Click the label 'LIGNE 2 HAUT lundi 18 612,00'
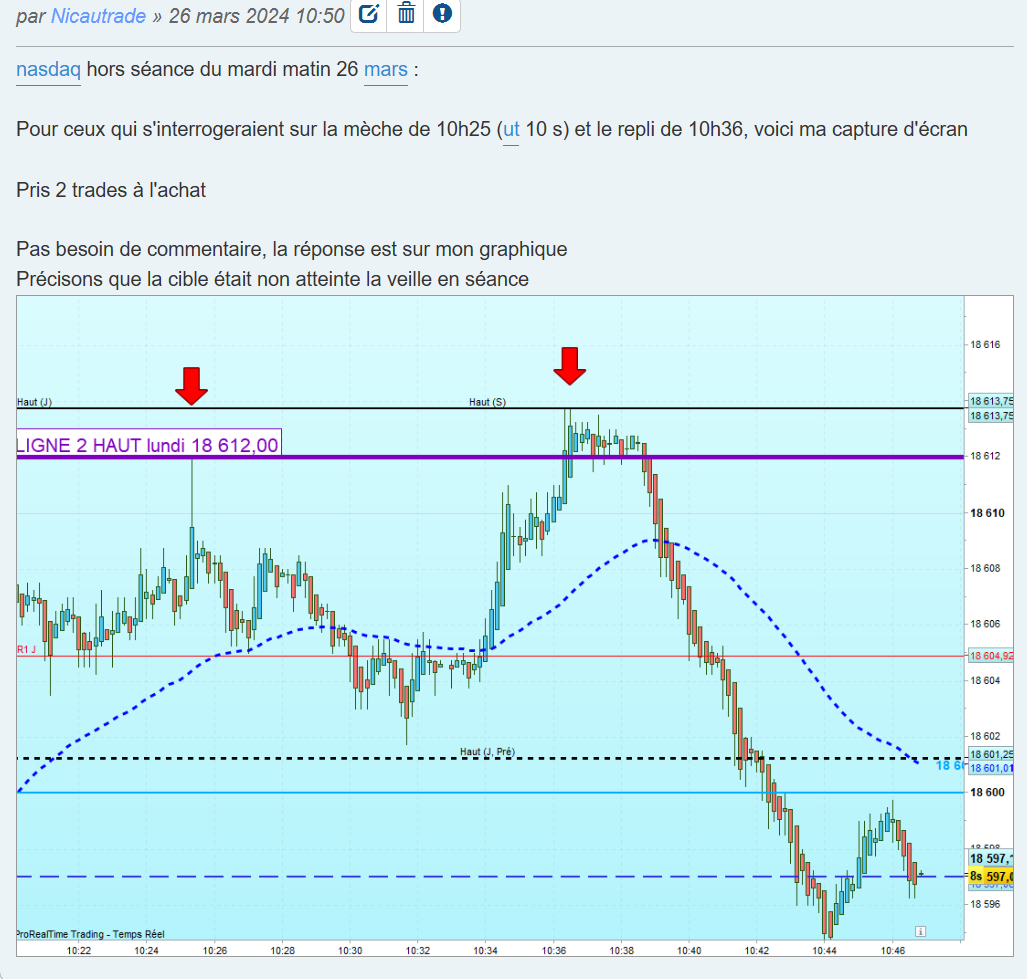Screen dimensions: 1027x979 point(149,445)
